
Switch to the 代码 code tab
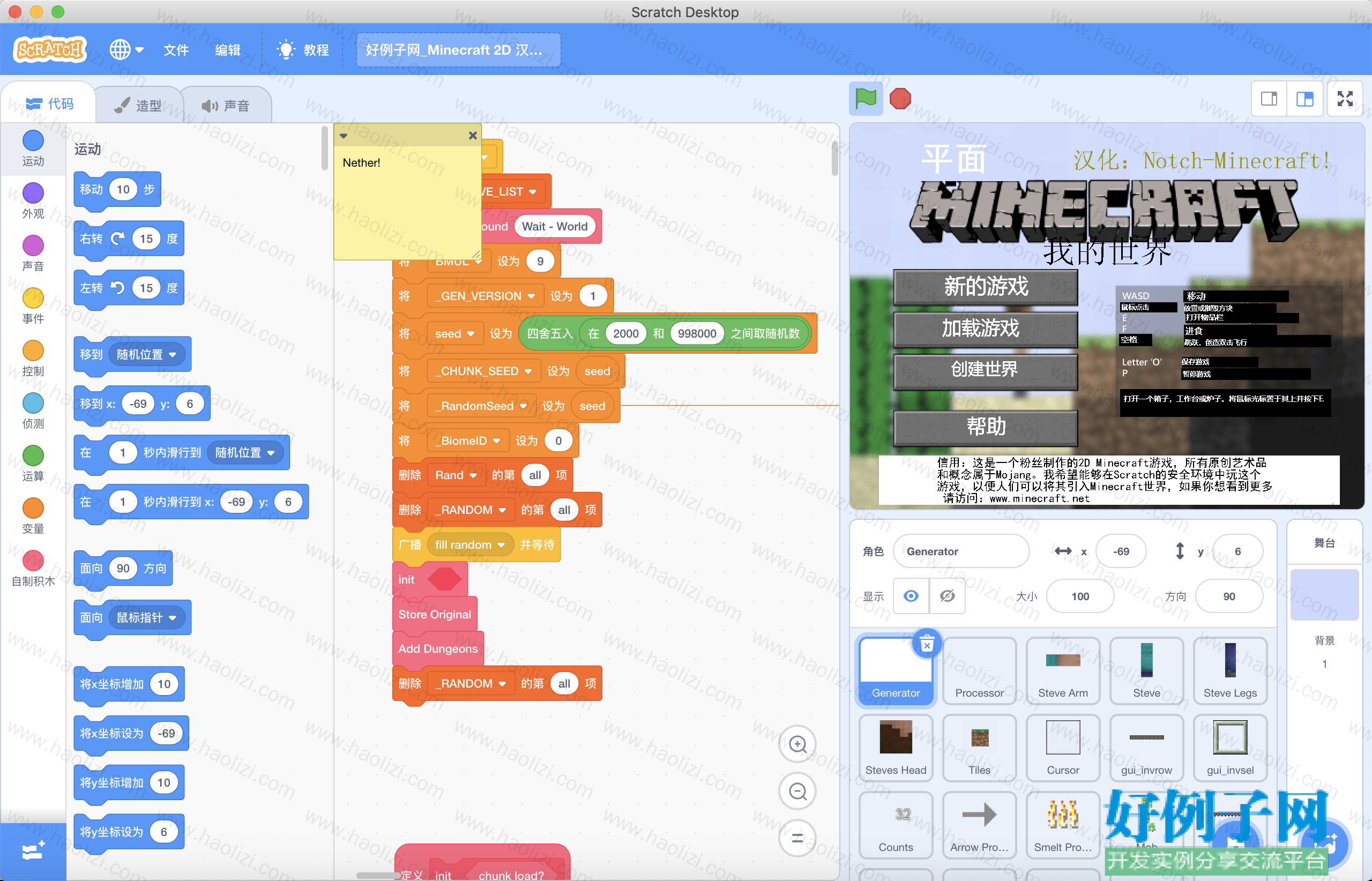pos(49,104)
